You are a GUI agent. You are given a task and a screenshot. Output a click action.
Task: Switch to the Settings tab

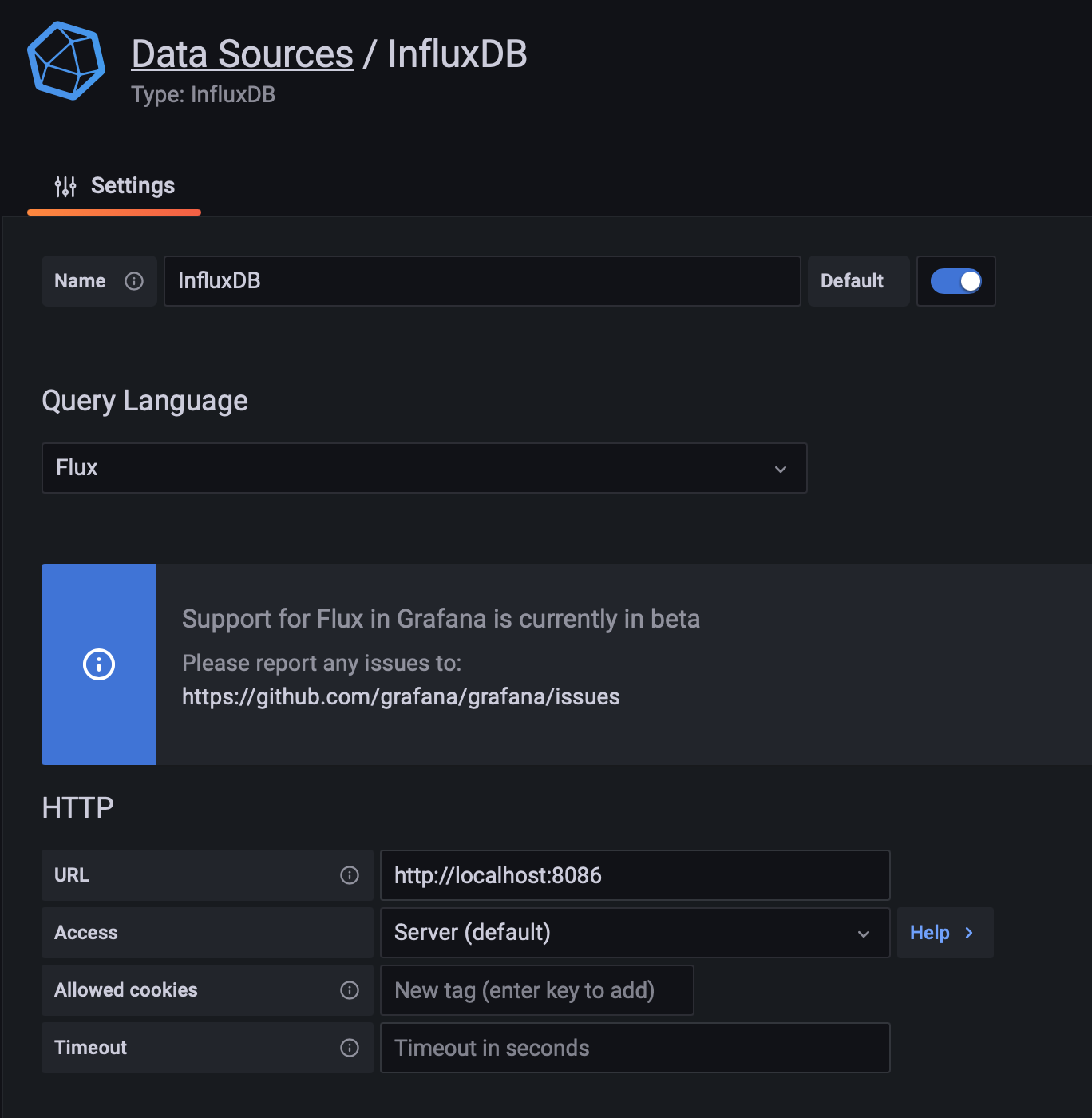[x=133, y=185]
